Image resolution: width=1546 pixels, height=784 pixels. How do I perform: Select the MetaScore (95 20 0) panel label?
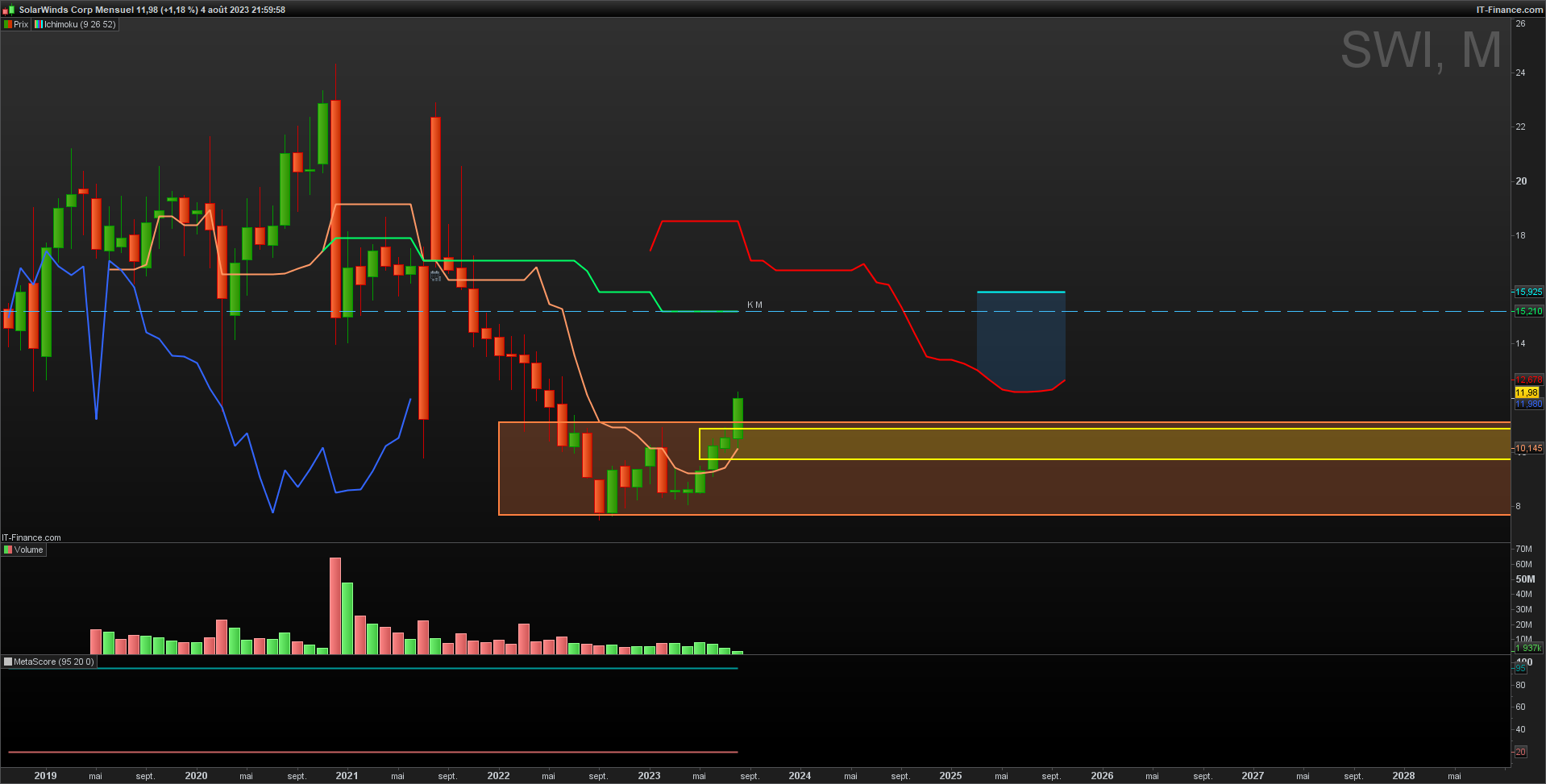(53, 662)
